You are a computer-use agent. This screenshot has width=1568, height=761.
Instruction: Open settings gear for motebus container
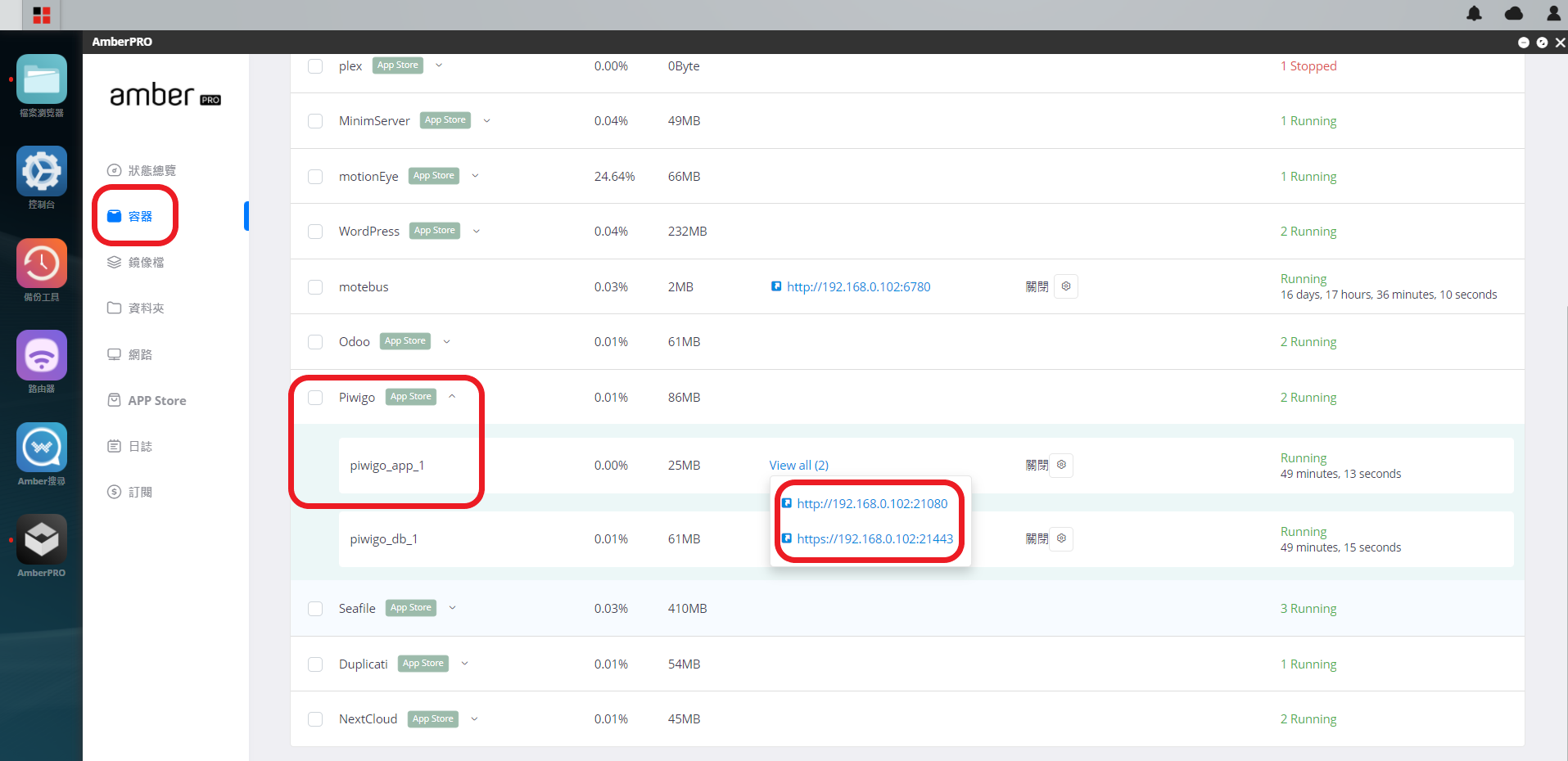click(1066, 286)
